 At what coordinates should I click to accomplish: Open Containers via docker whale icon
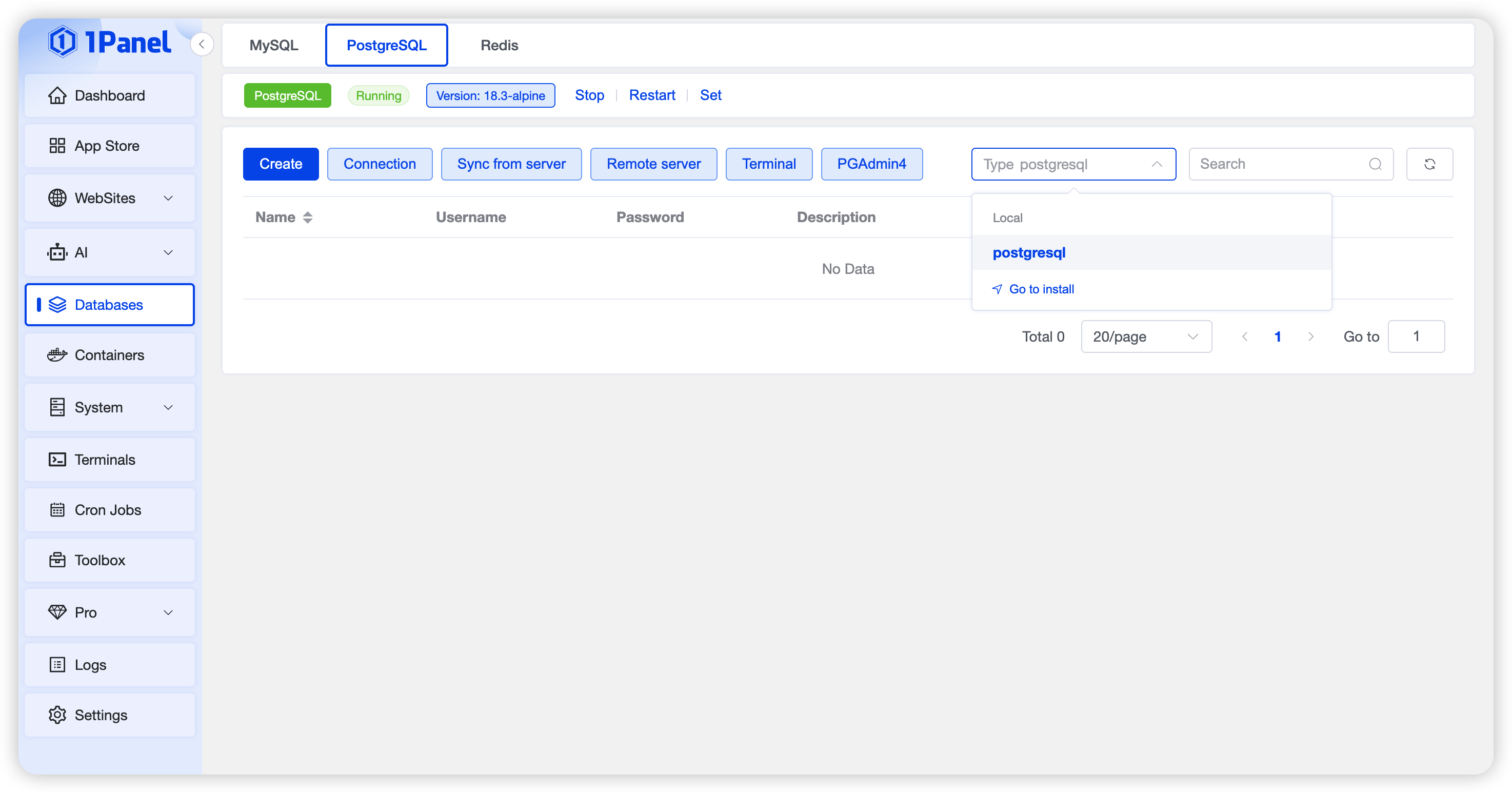57,355
